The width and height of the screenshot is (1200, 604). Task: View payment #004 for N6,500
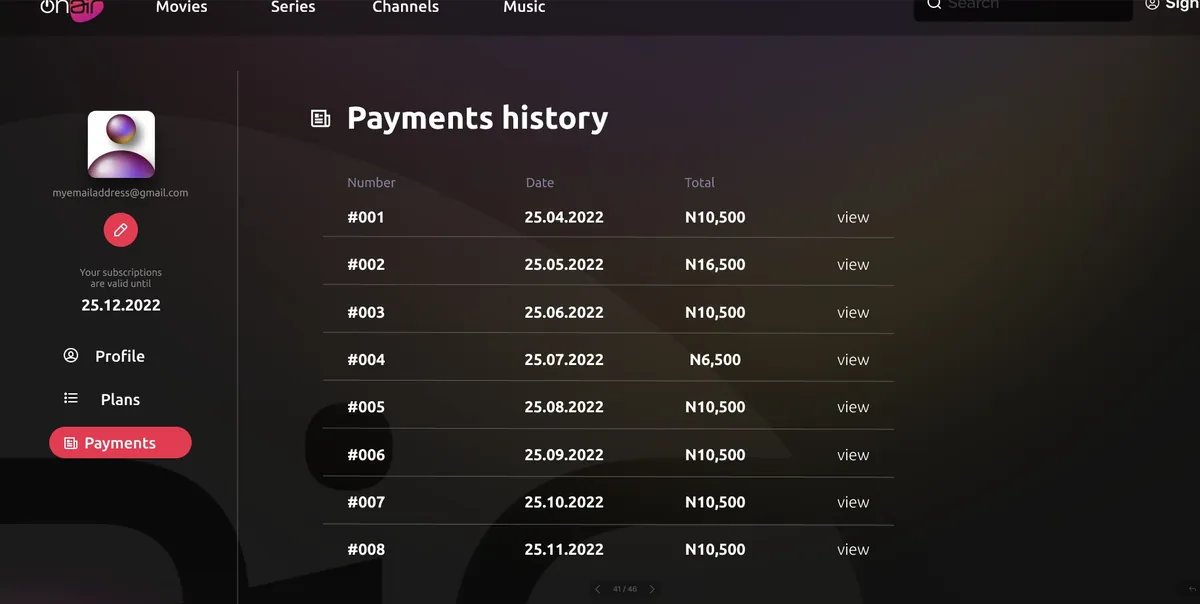coord(852,360)
